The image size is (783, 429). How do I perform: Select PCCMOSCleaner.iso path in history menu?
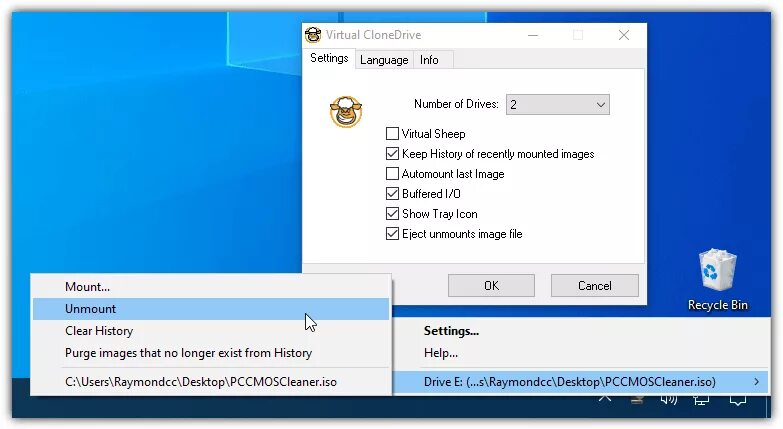[211, 382]
